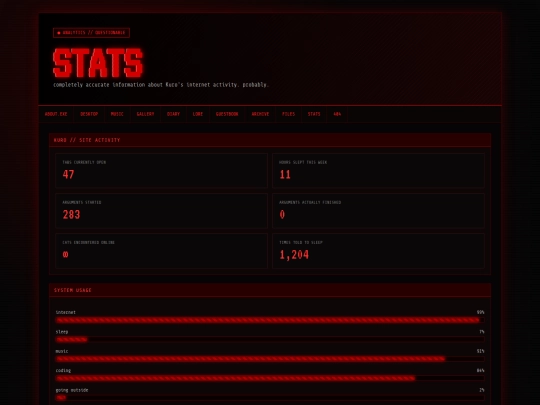The image size is (540, 405).
Task: Click the sleep usage progress bar
Action: pos(270,340)
